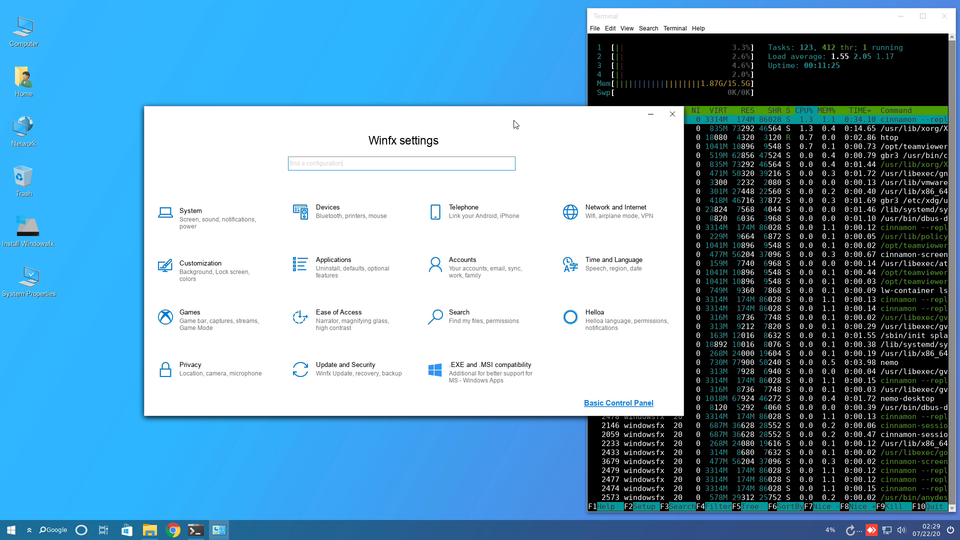Open Customization settings icon
The height and width of the screenshot is (540, 960).
coord(165,266)
